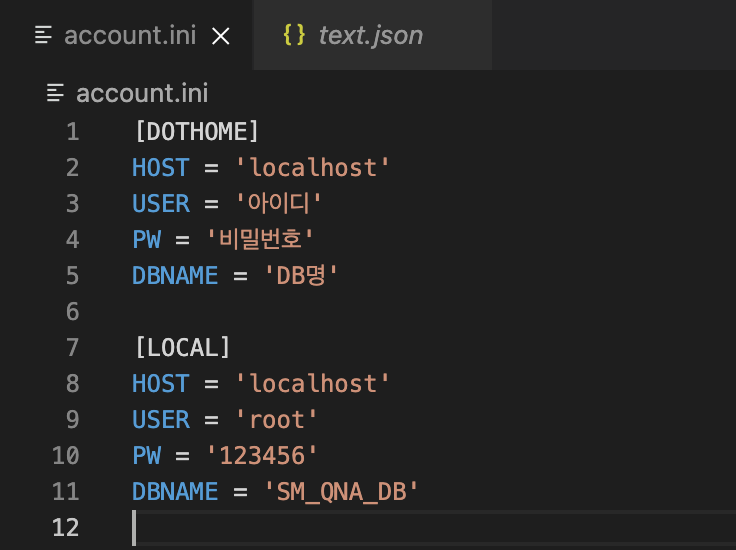Click the HOST key on line 2
This screenshot has height=550, width=736.
click(x=161, y=168)
